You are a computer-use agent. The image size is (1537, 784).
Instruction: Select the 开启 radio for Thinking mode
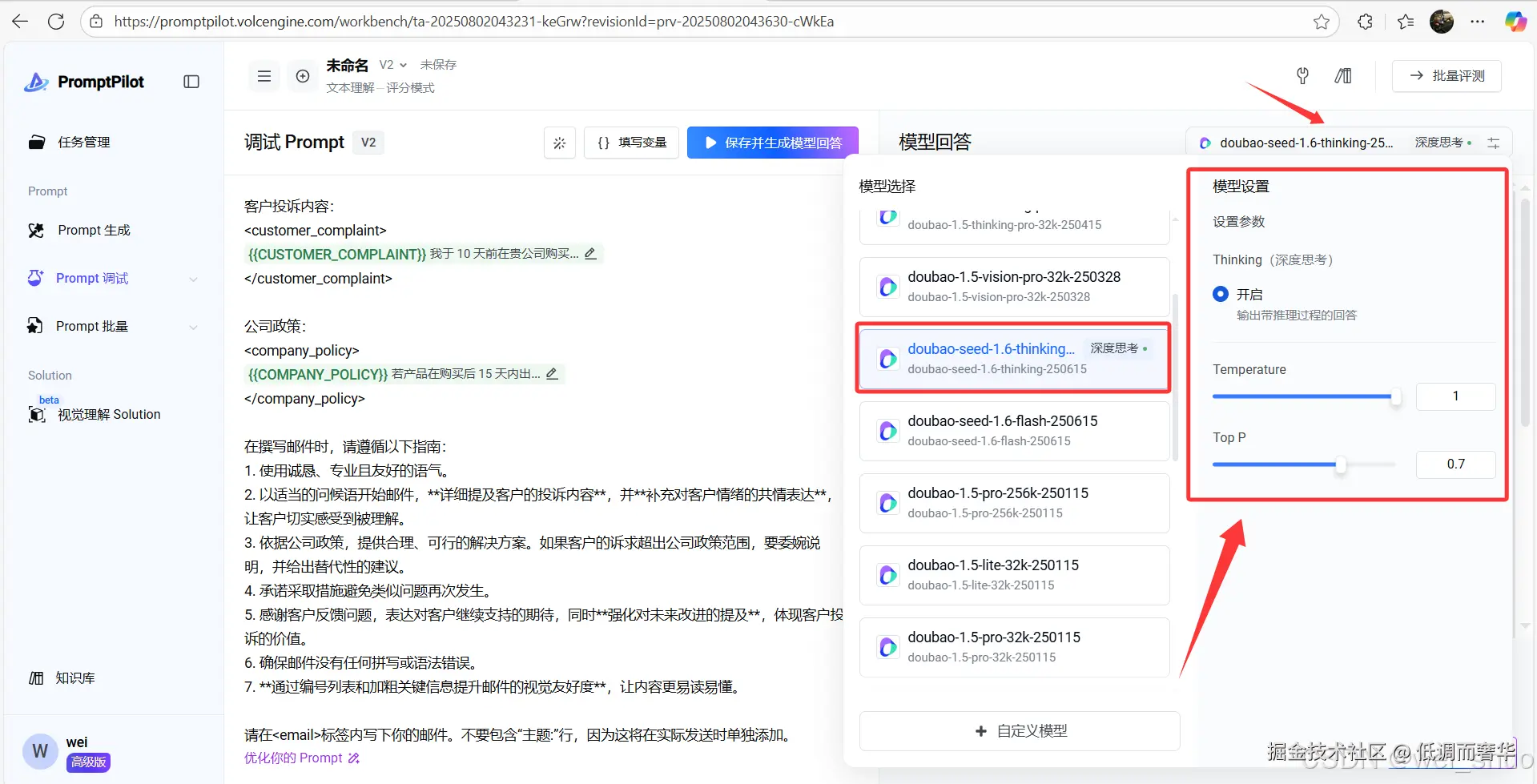1220,294
